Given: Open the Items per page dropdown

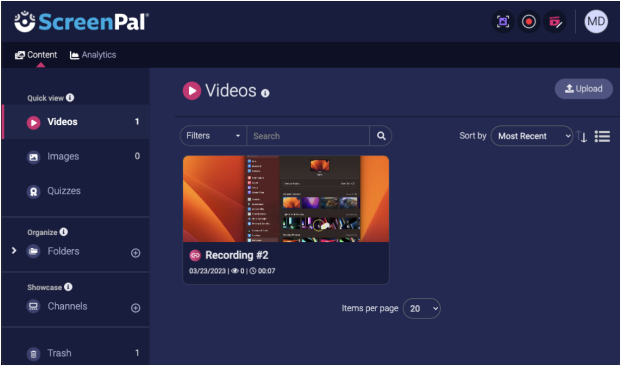Looking at the screenshot, I should 422,308.
